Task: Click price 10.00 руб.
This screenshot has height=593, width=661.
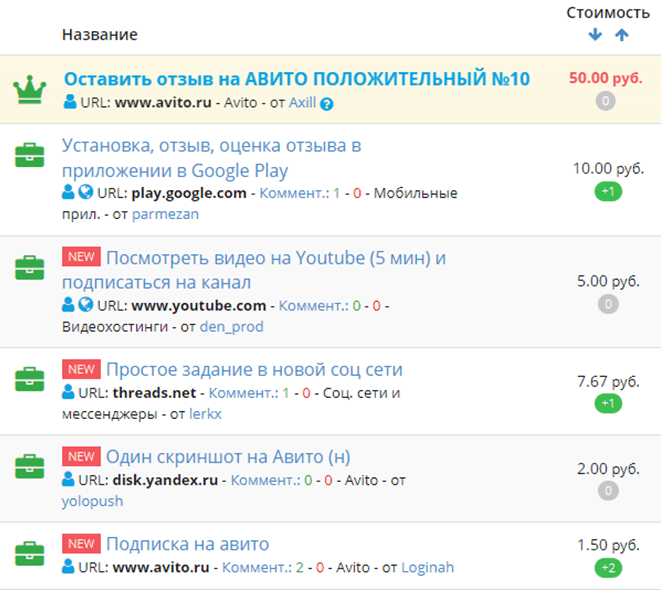Action: (x=608, y=169)
